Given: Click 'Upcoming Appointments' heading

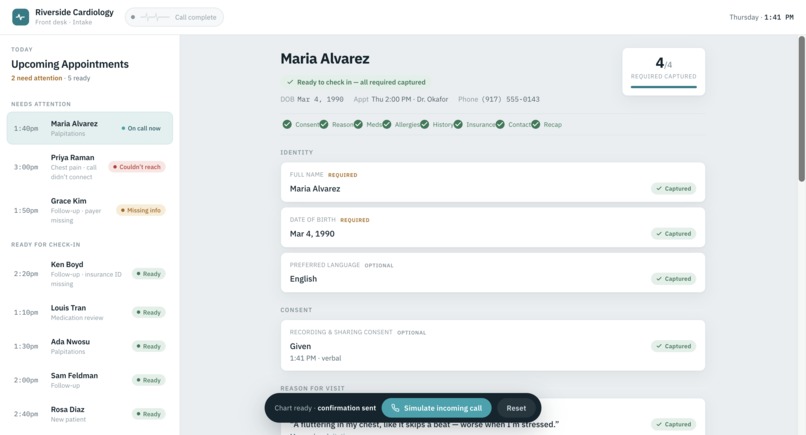Looking at the screenshot, I should coord(70,64).
